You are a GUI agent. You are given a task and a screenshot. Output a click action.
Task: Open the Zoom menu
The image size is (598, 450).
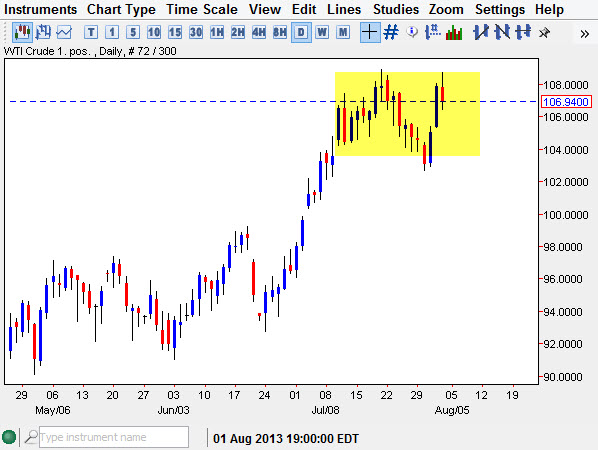(x=446, y=10)
